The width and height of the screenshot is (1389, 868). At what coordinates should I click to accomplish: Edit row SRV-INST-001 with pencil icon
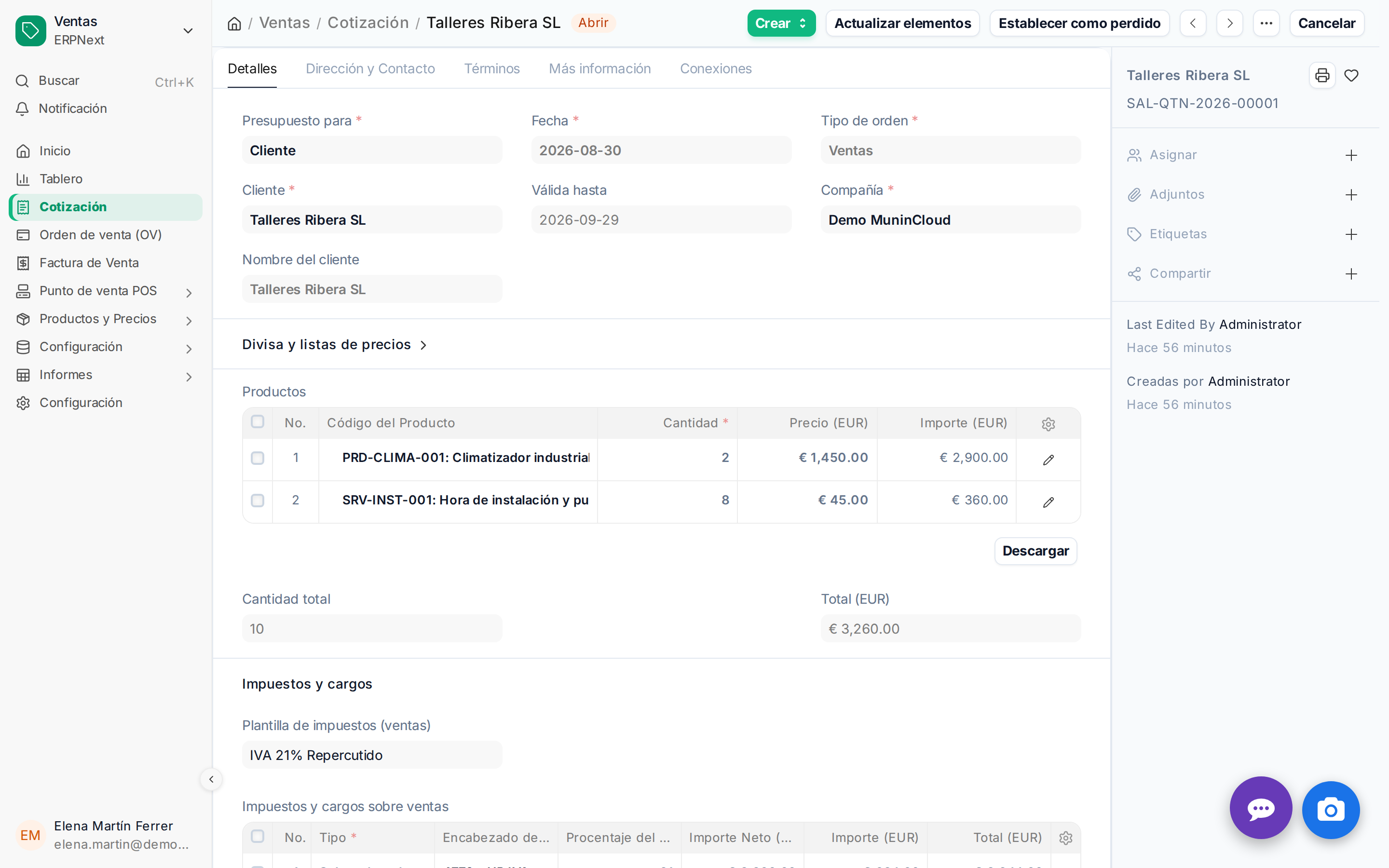click(x=1048, y=502)
